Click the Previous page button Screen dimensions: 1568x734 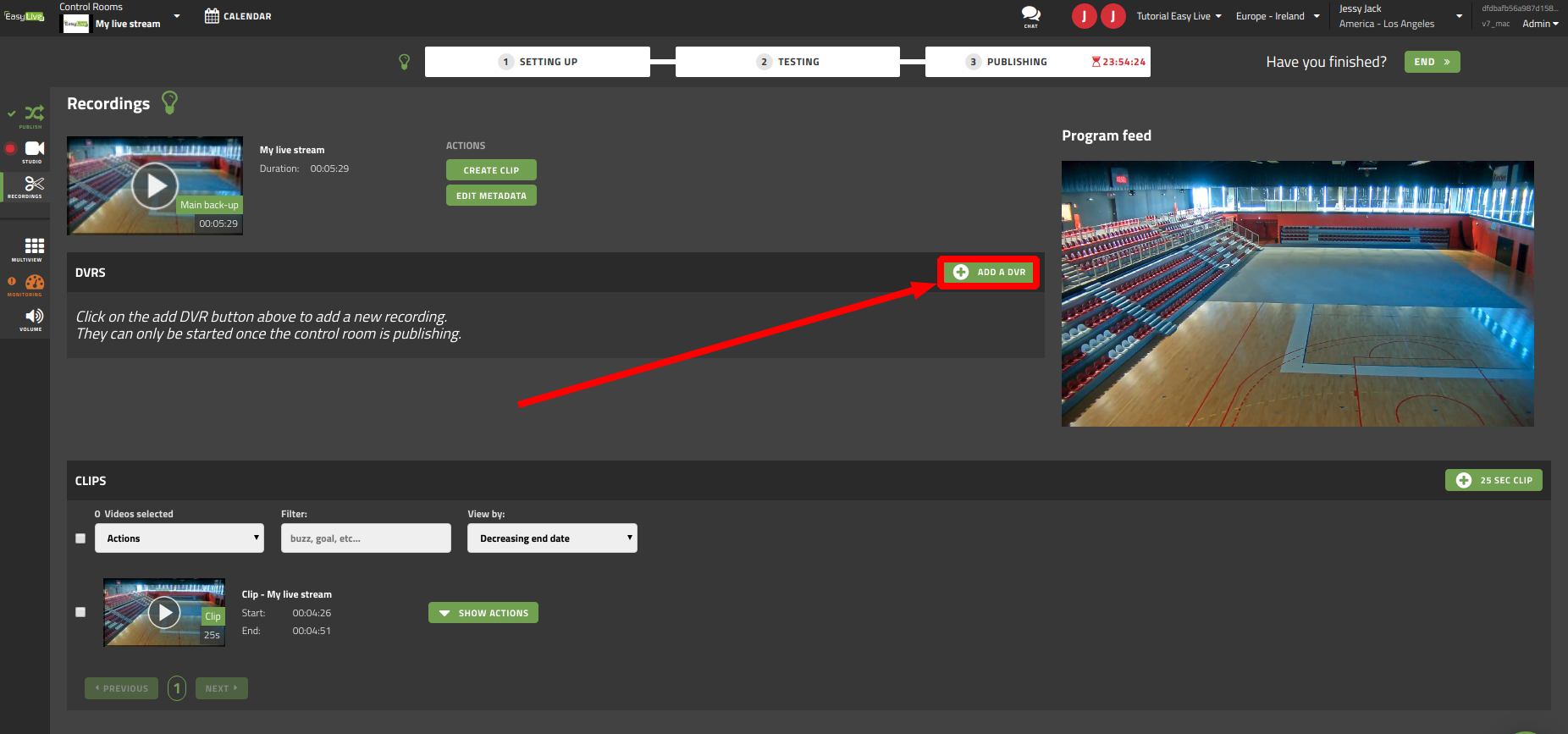(121, 688)
